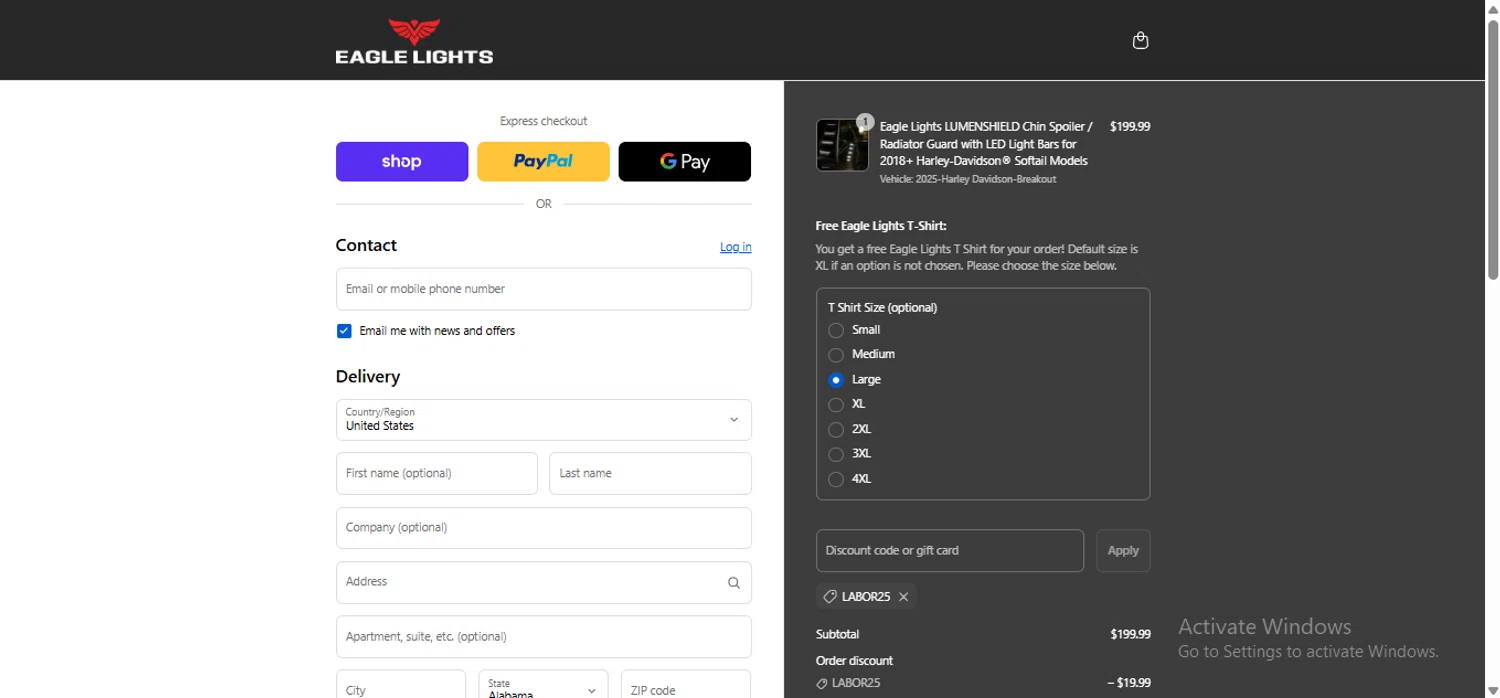Select 3XL T-shirt size
Image resolution: width=1500 pixels, height=698 pixels.
836,454
